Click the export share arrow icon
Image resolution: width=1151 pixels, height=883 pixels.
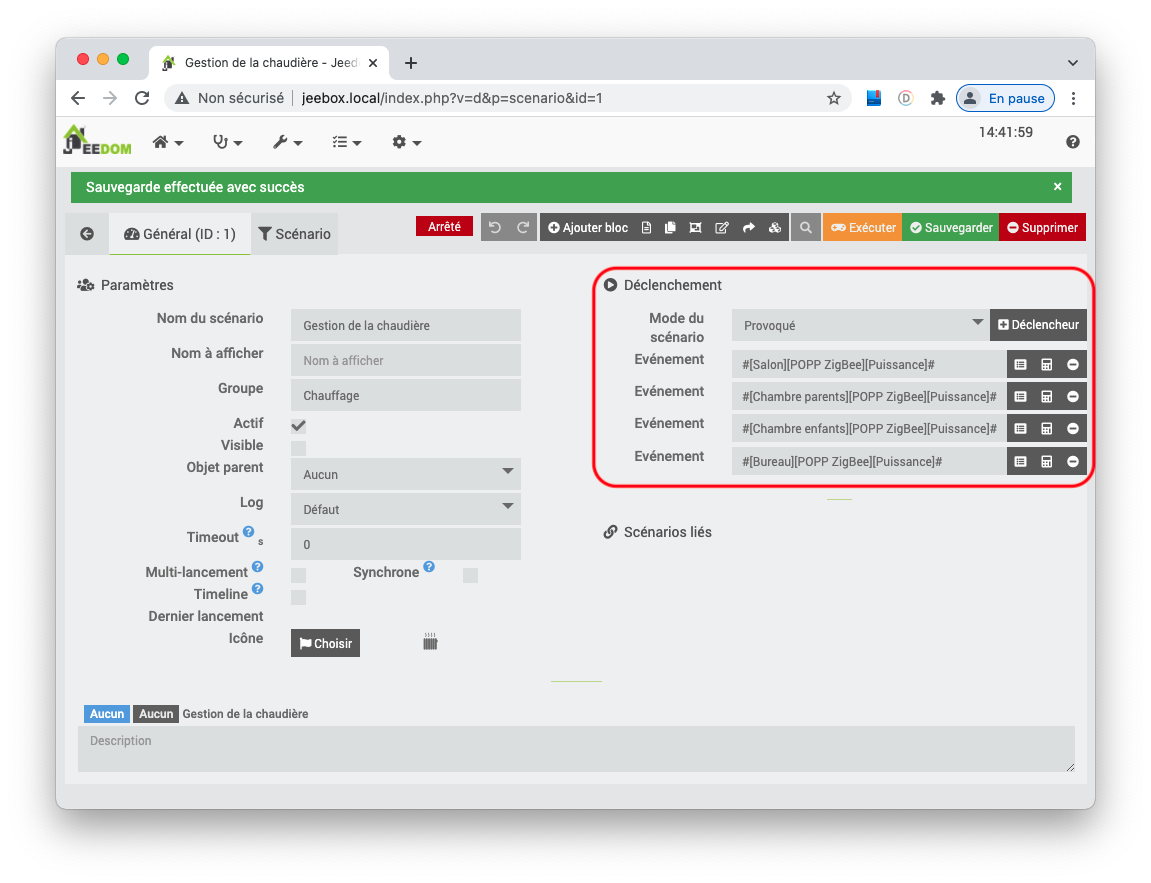click(748, 228)
